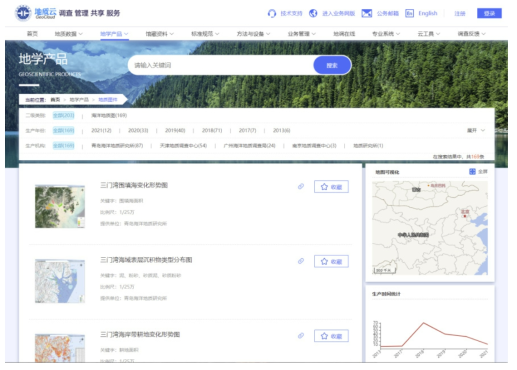Open title 三门湾海岸带耕地变化形势图
The image size is (517, 370).
[x=140, y=335]
